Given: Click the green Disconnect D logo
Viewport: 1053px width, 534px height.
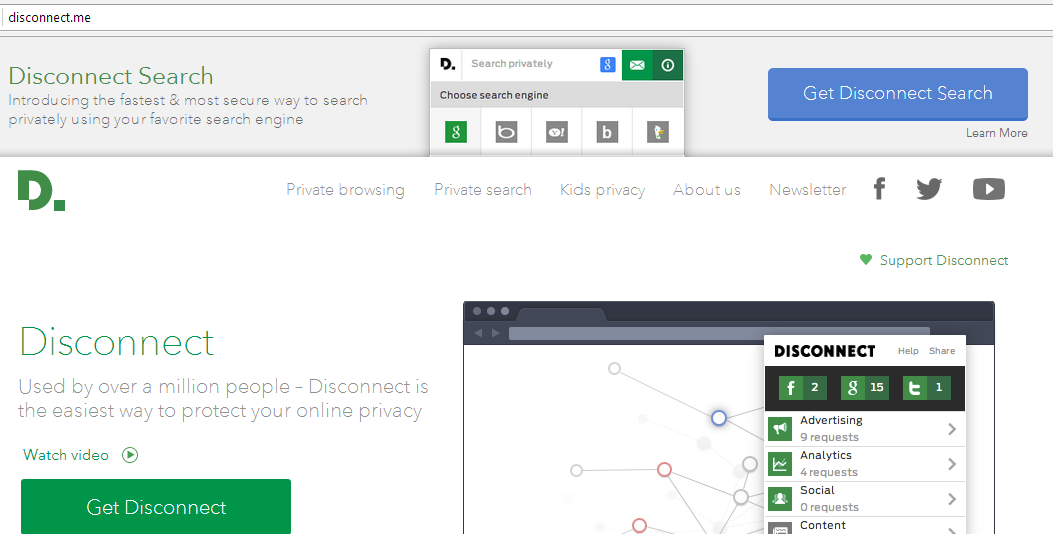Looking at the screenshot, I should click(41, 190).
